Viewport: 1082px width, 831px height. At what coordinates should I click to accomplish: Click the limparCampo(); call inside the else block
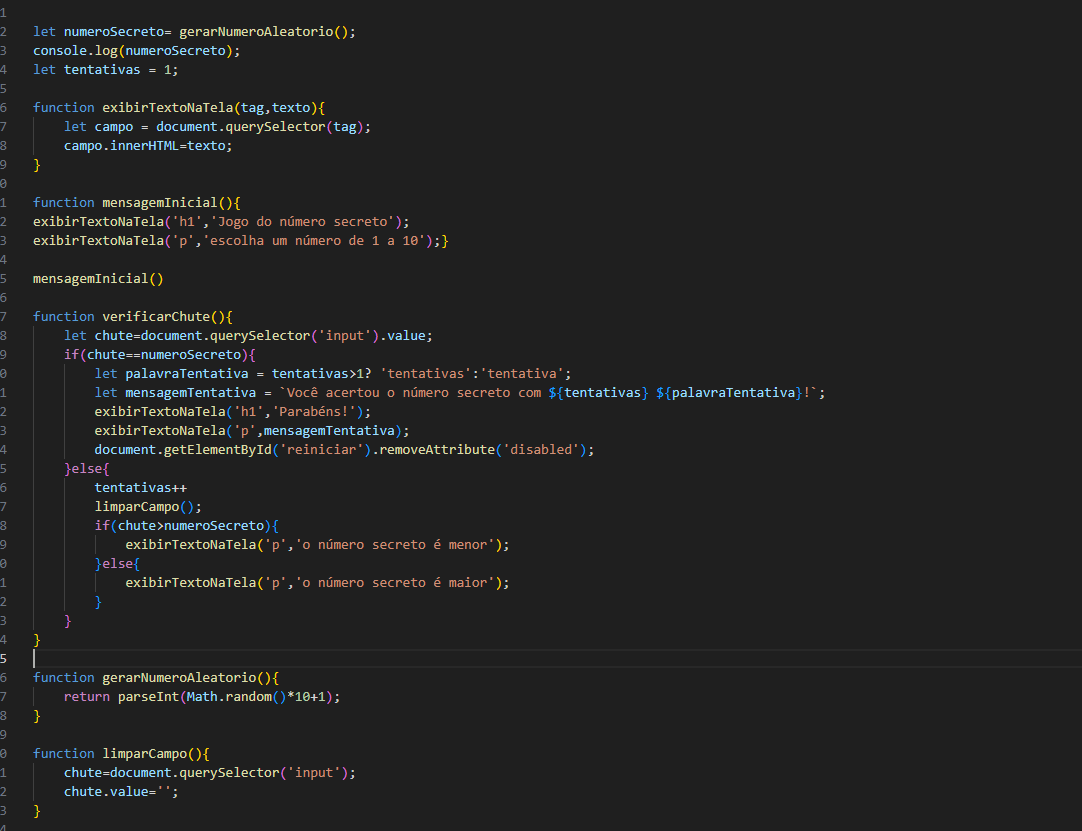click(148, 507)
